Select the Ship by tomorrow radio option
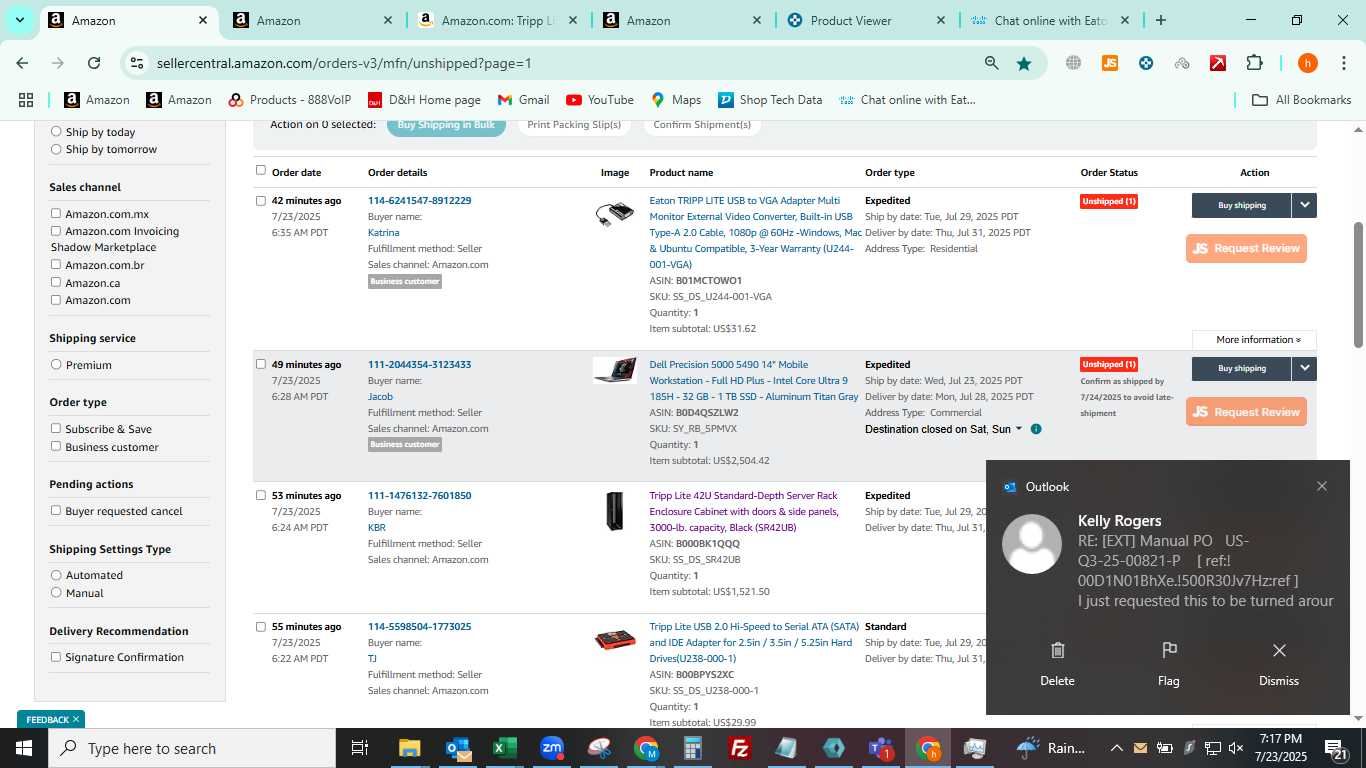The width and height of the screenshot is (1366, 768). coord(56,149)
